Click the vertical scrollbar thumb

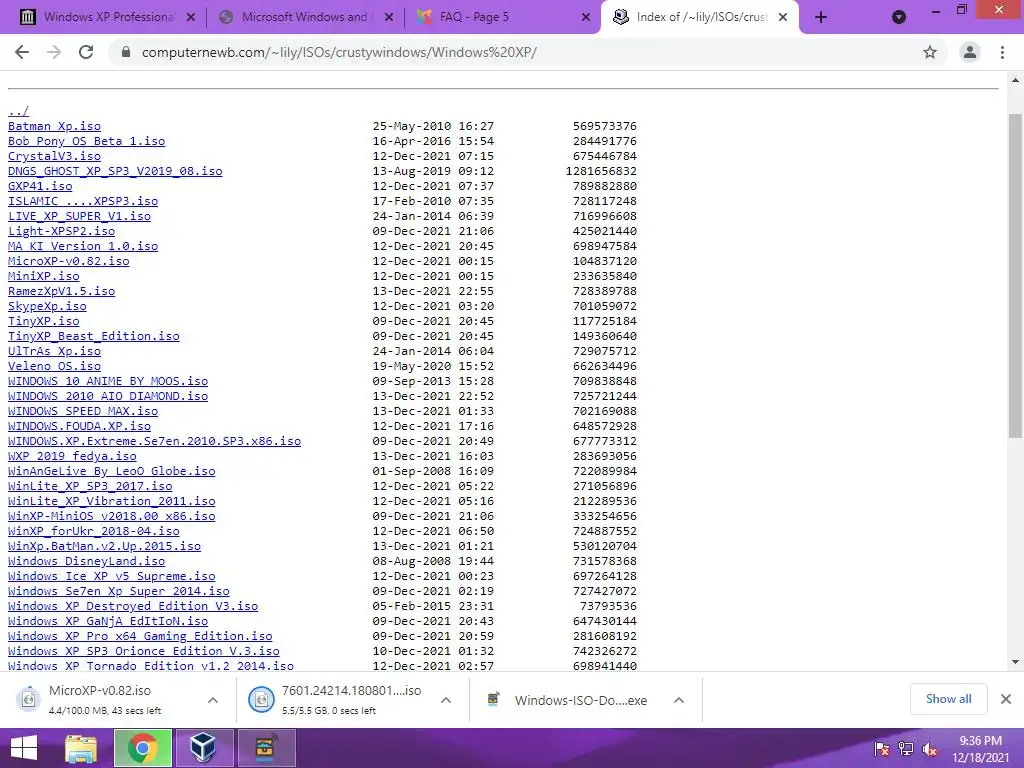click(x=1015, y=275)
